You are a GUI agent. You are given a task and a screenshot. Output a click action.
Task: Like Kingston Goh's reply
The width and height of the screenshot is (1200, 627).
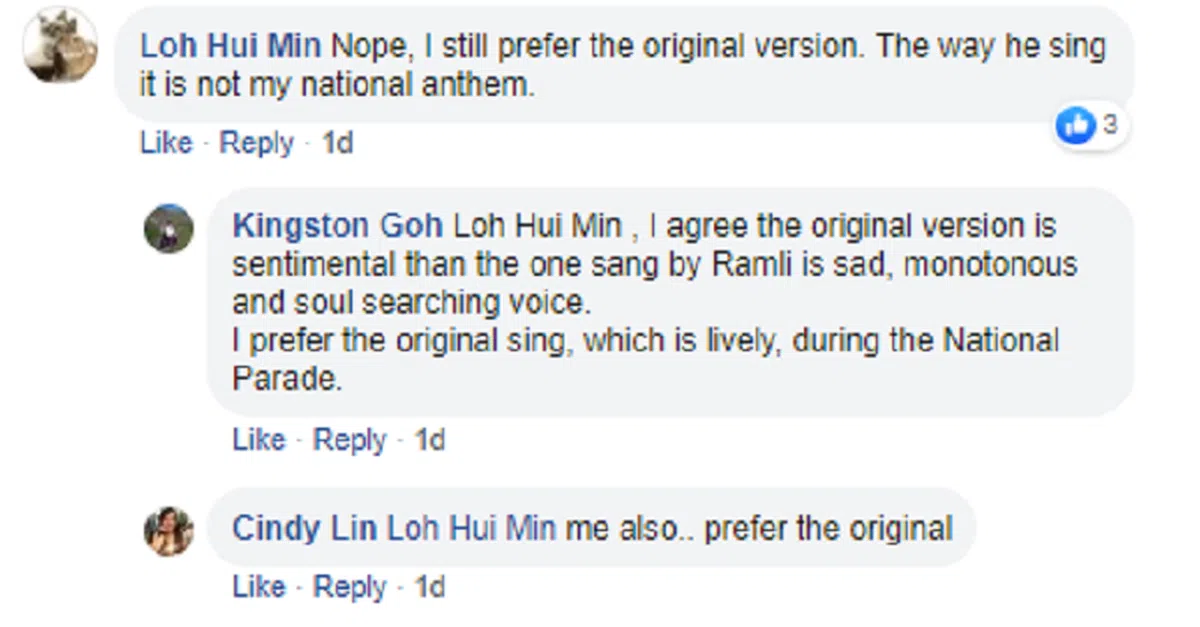tap(259, 440)
